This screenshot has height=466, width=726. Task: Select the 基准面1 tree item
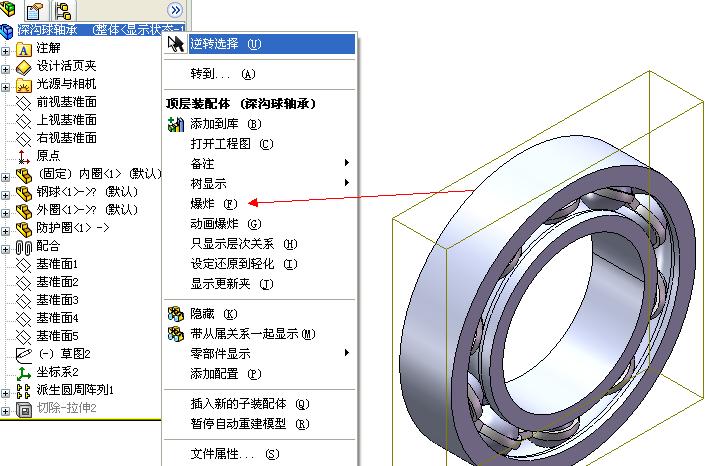pyautogui.click(x=57, y=264)
